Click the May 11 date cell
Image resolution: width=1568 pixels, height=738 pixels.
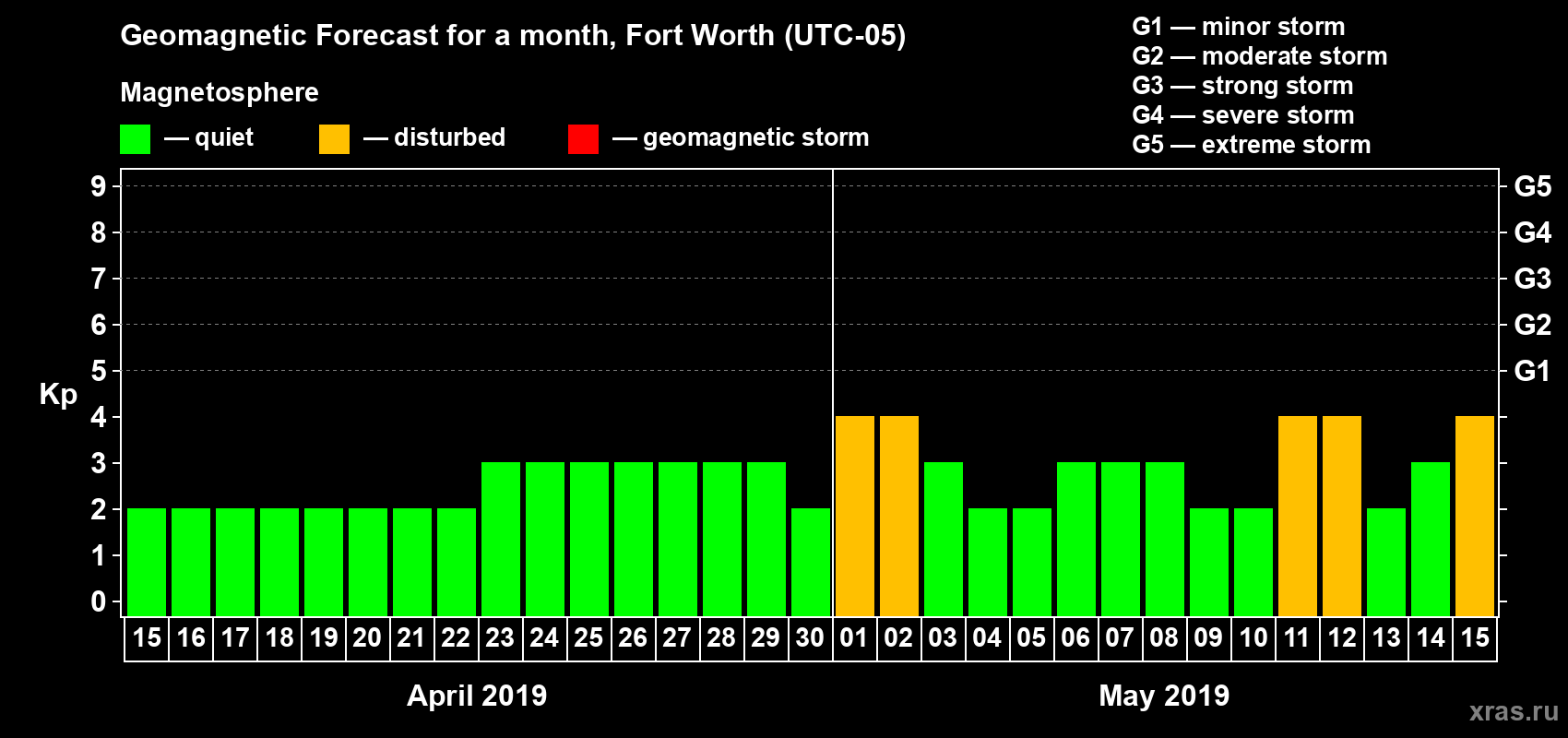click(1298, 638)
